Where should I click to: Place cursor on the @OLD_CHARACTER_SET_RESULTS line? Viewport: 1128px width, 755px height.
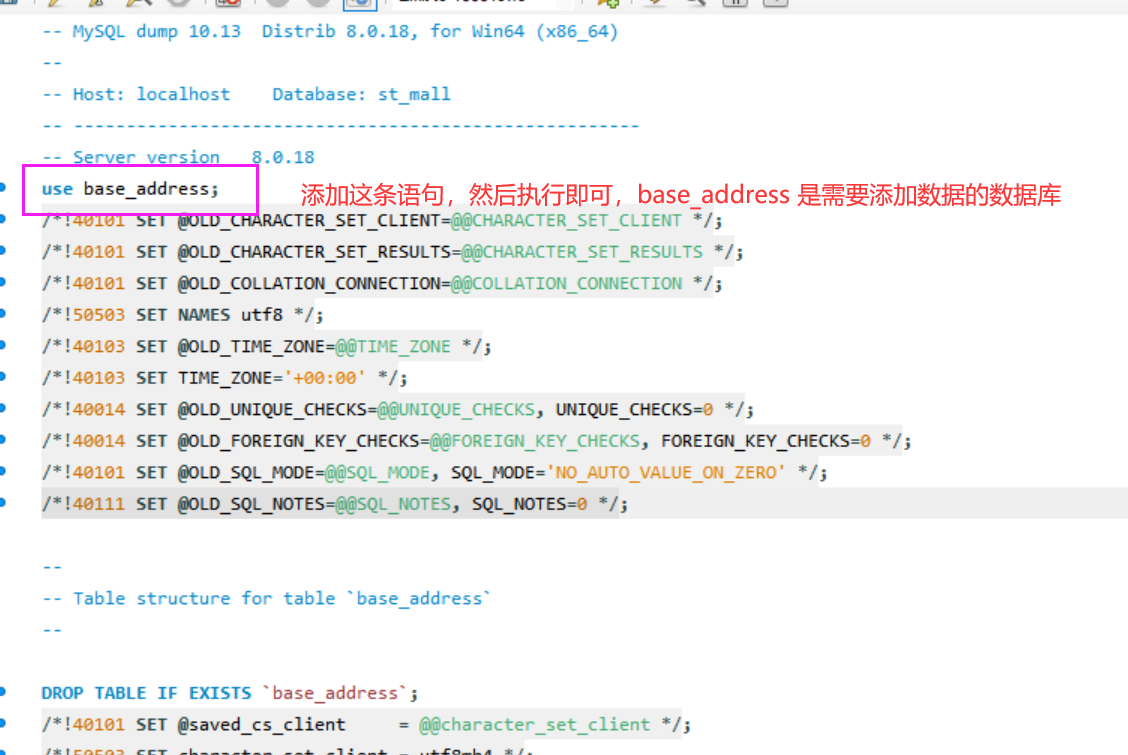point(392,252)
